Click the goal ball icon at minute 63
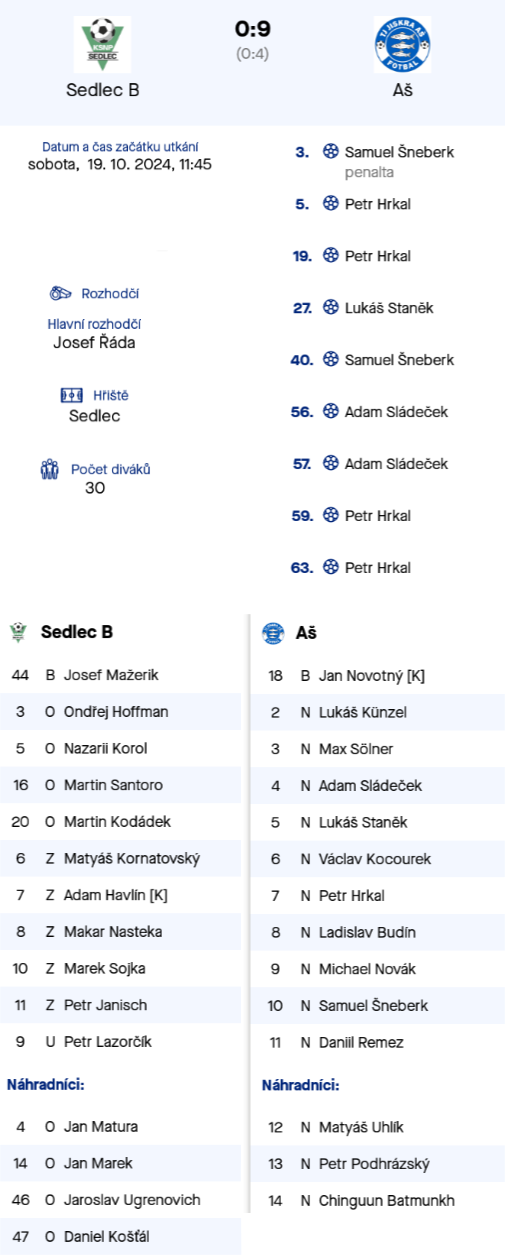The image size is (505, 1258). [331, 567]
